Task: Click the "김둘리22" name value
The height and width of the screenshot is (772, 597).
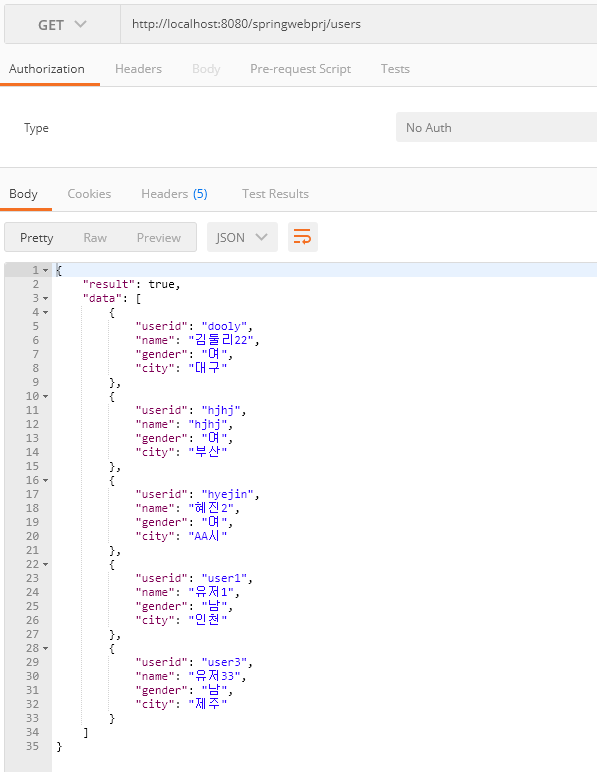Action: coord(221,340)
